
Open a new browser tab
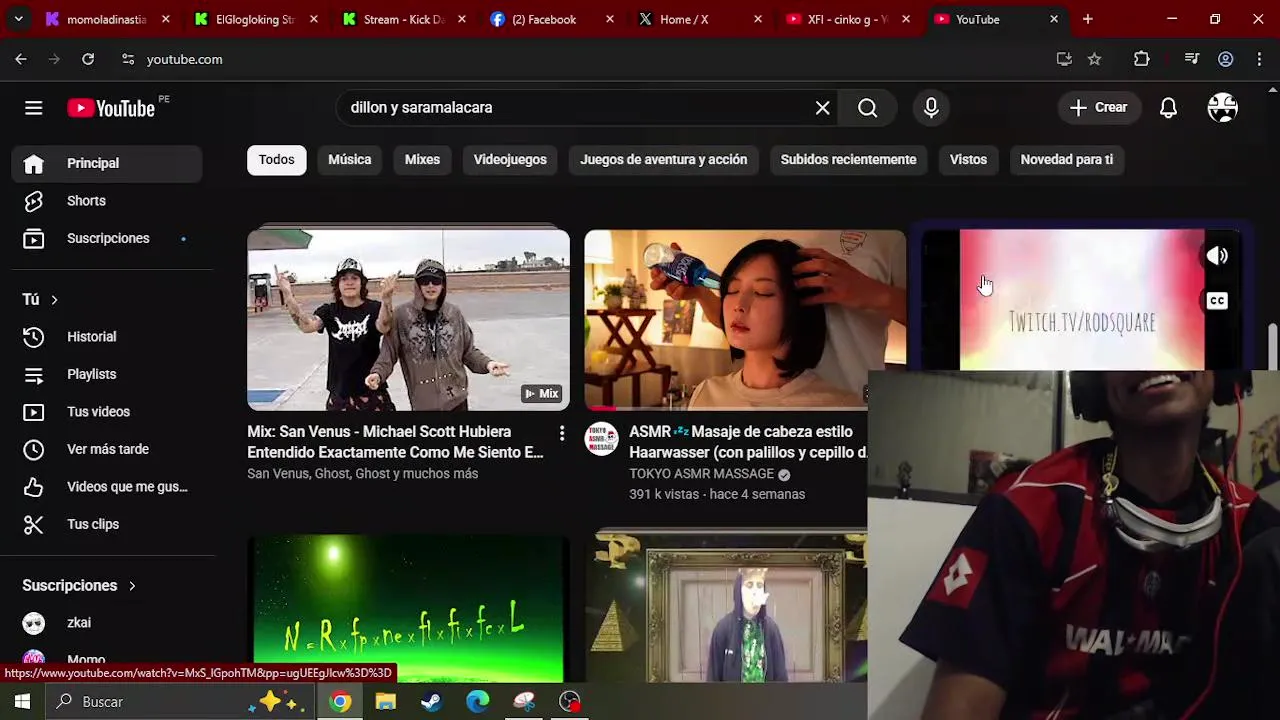1087,19
